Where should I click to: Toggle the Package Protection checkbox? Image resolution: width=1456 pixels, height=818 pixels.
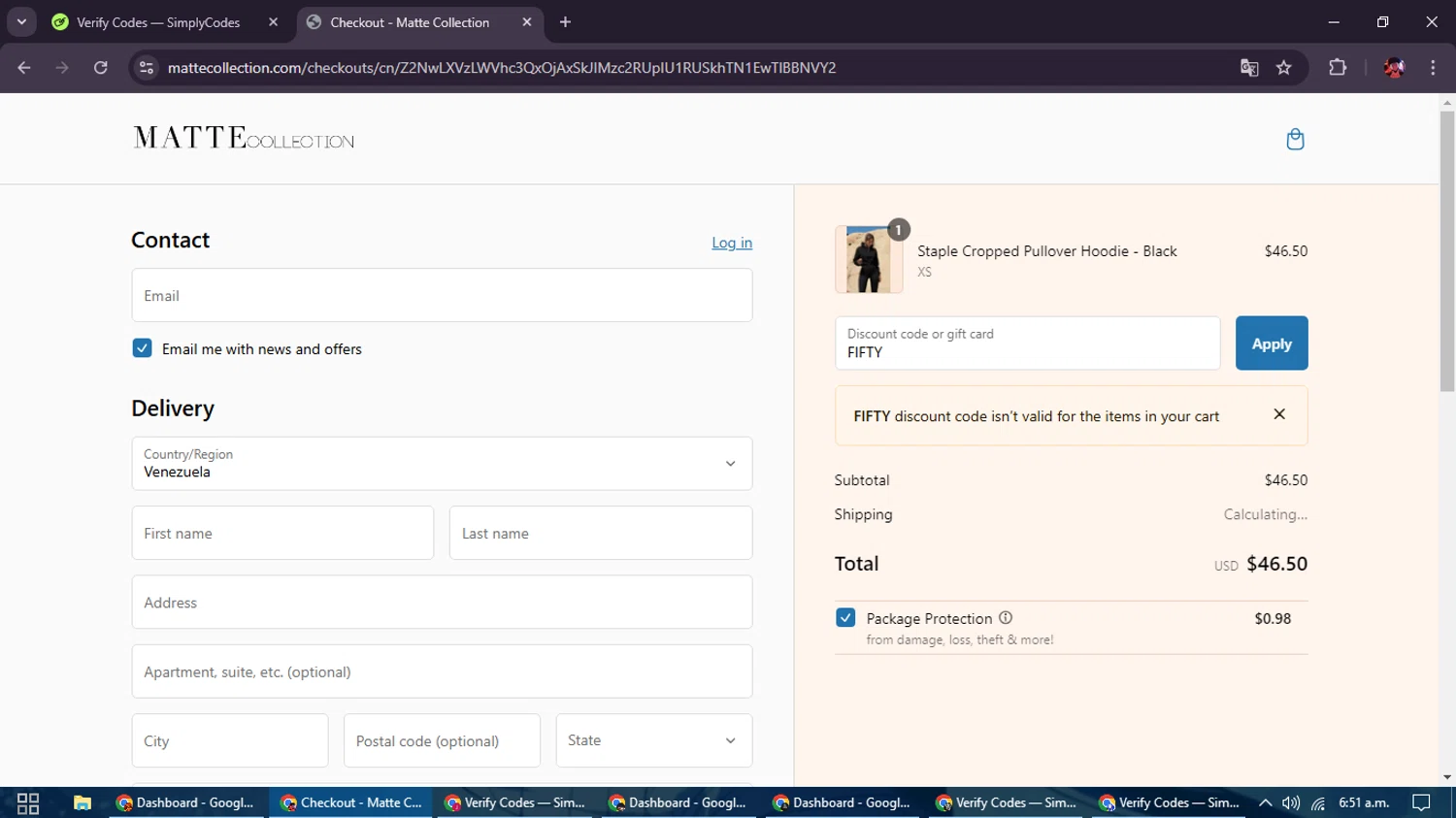pyautogui.click(x=845, y=618)
